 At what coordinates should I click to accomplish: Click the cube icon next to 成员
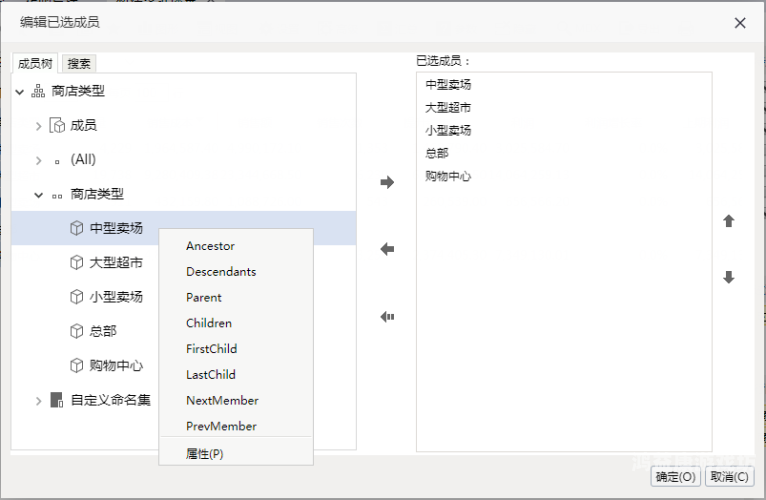tap(57, 126)
